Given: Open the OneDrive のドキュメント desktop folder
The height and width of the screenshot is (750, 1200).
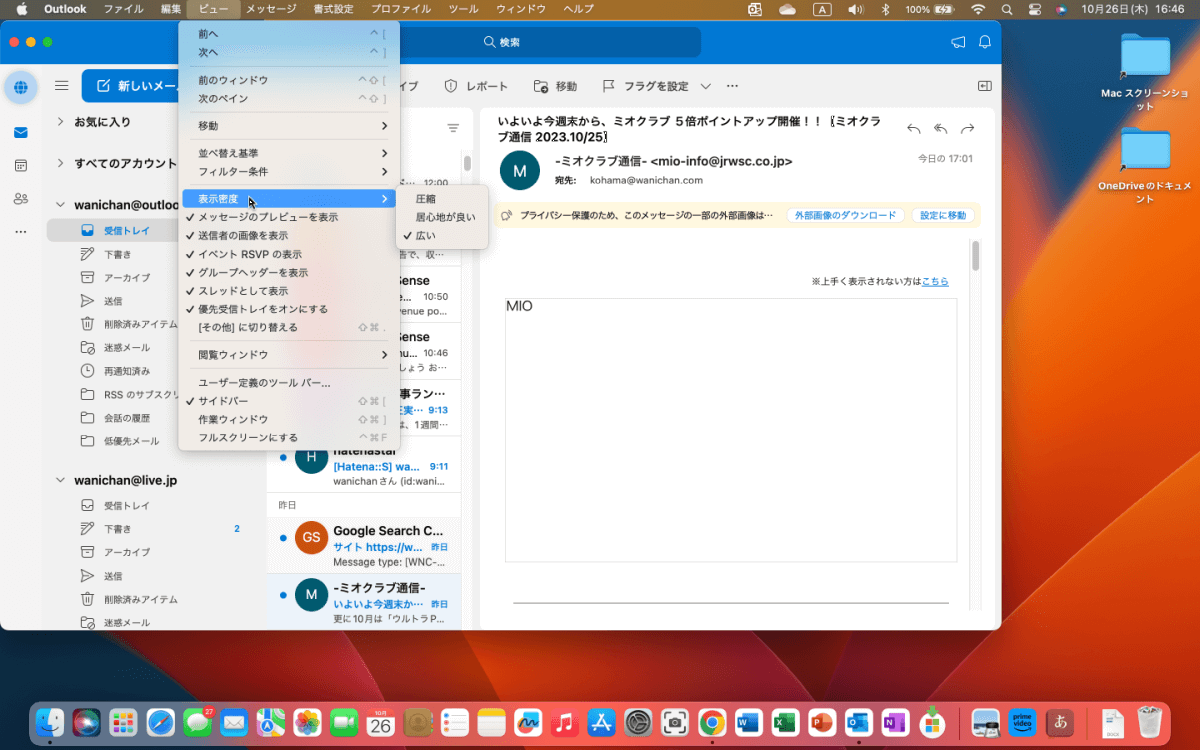Looking at the screenshot, I should point(1145,165).
